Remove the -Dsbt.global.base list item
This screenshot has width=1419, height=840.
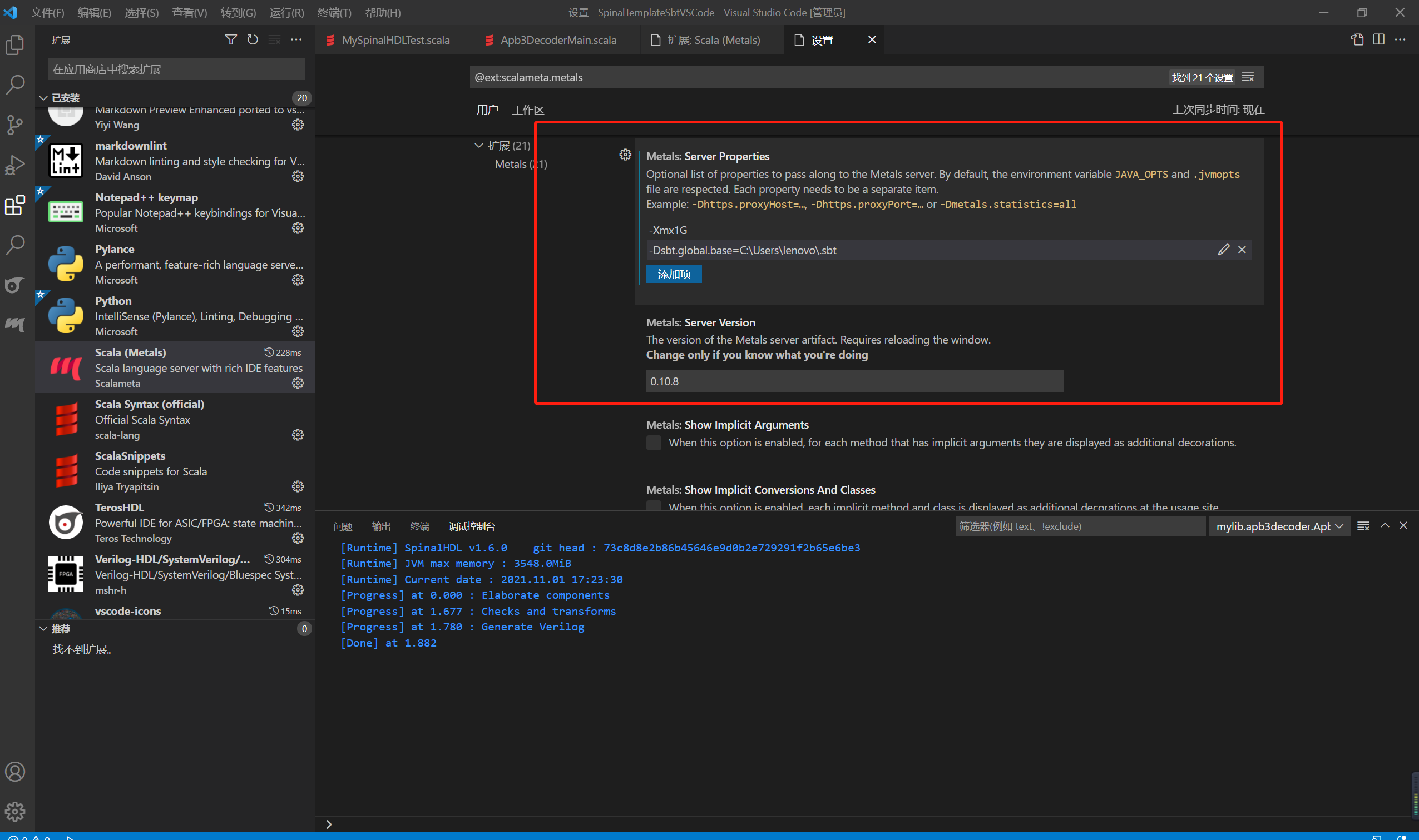coord(1242,250)
